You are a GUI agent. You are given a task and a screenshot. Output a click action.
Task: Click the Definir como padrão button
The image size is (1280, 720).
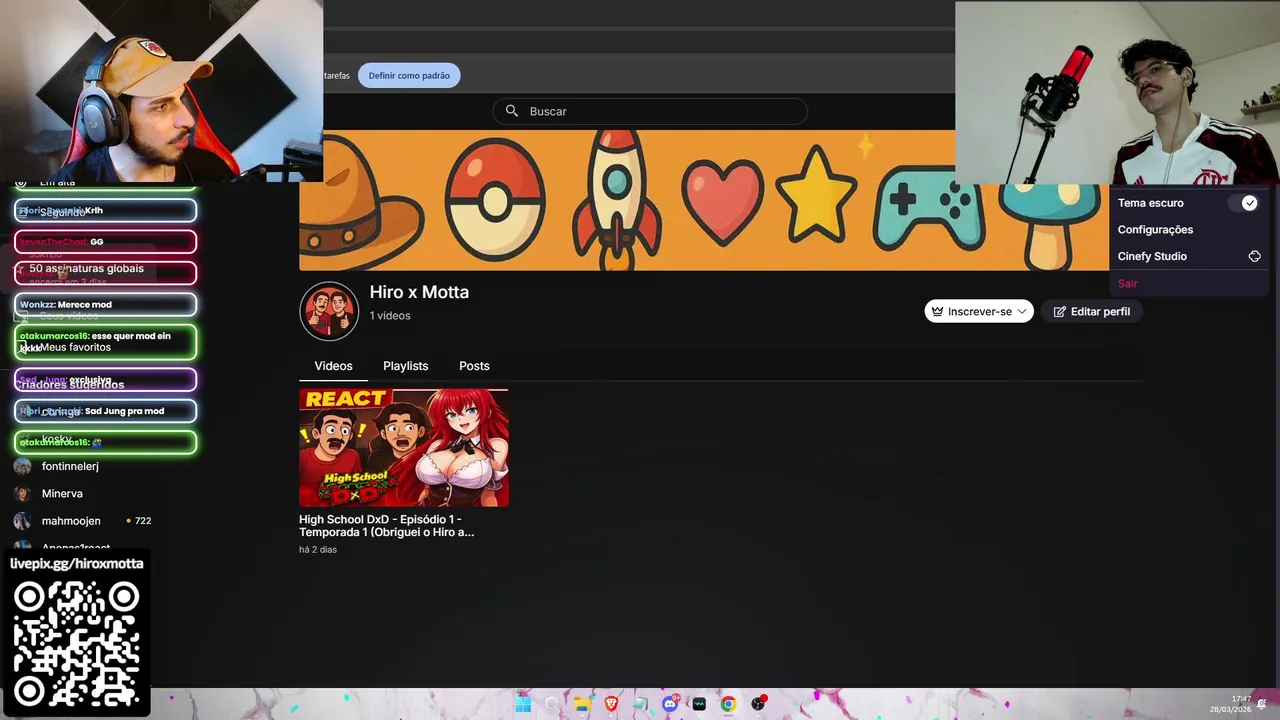pyautogui.click(x=409, y=75)
